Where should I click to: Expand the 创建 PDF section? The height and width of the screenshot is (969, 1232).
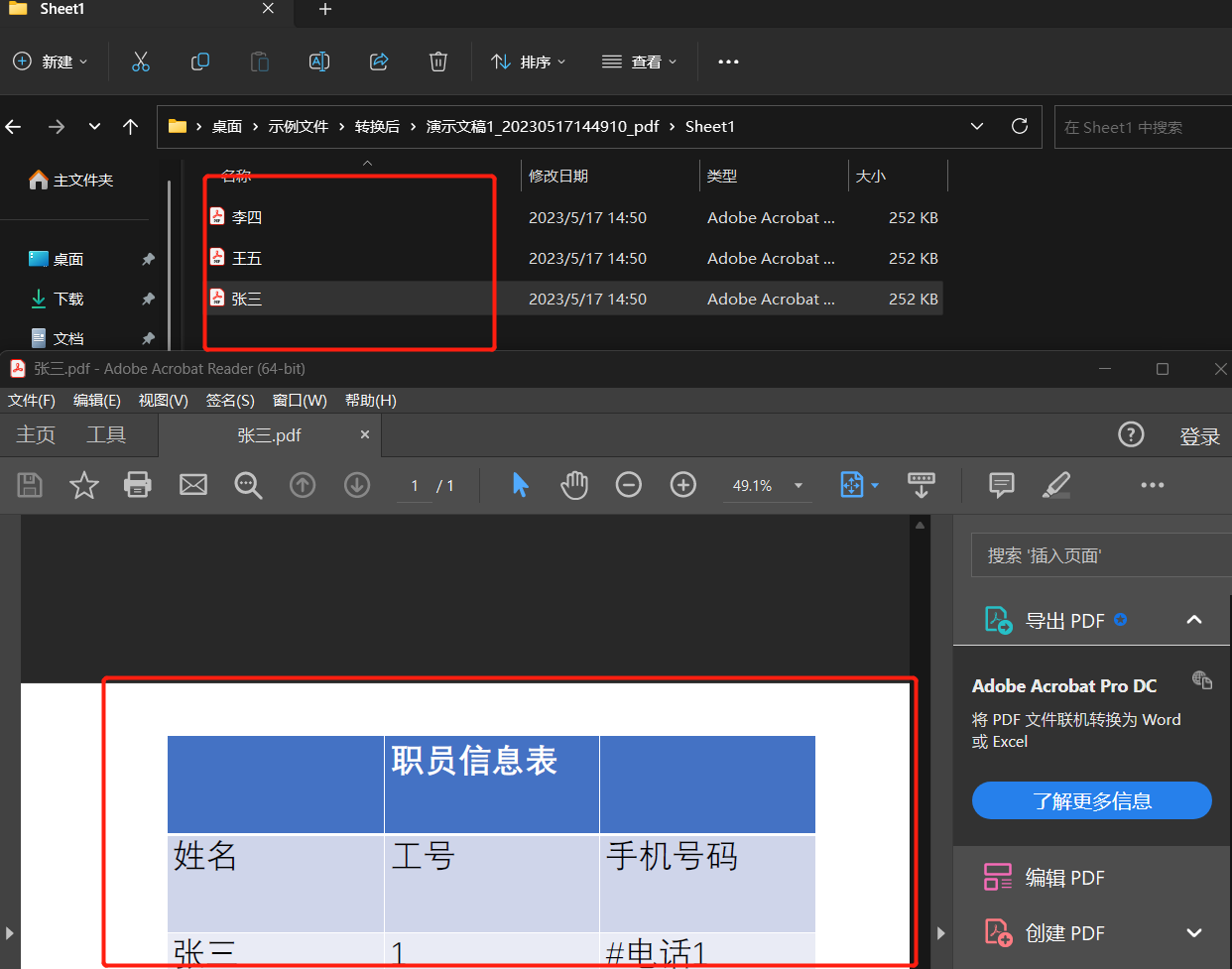tap(1194, 933)
